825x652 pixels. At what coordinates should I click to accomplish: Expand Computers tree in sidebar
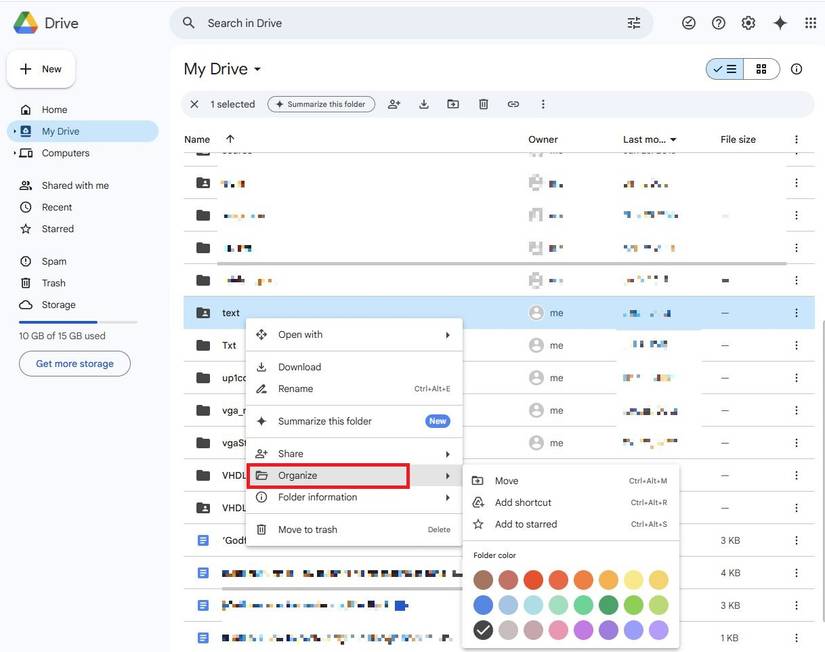tap(15, 153)
